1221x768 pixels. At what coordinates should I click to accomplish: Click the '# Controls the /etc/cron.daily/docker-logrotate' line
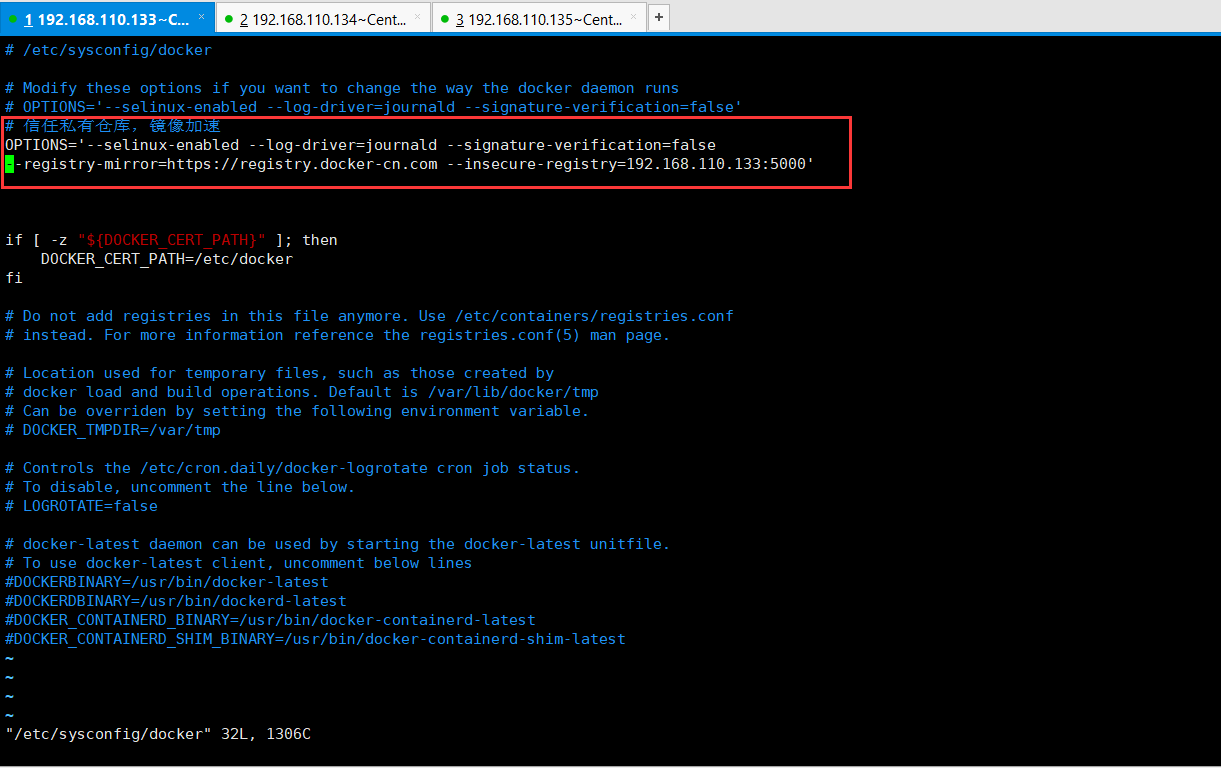[x=293, y=468]
